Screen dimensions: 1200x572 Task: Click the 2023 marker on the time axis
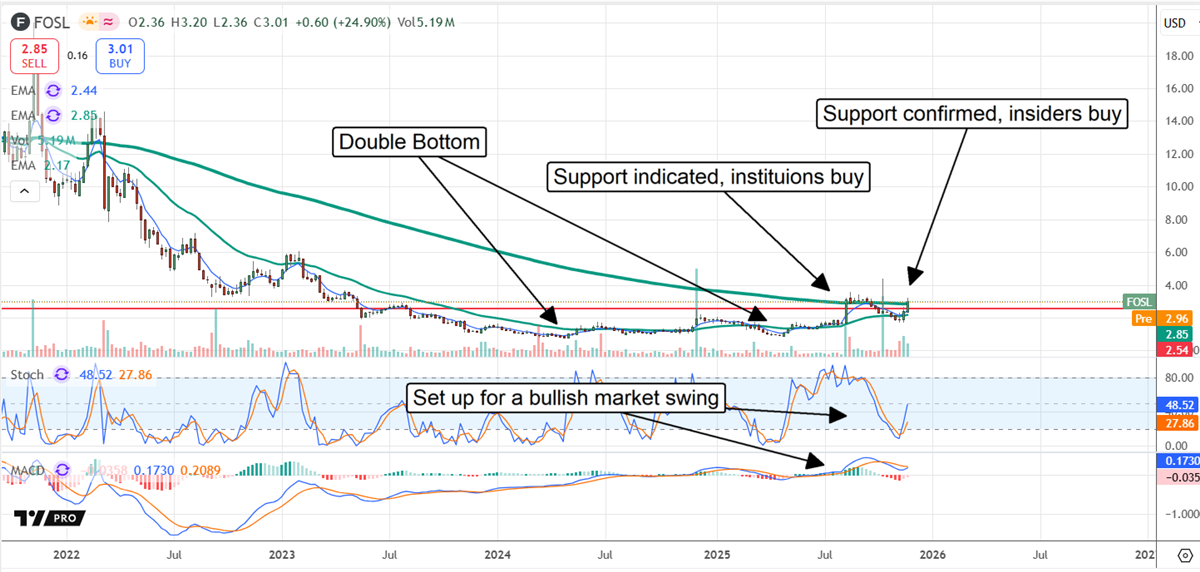point(282,552)
